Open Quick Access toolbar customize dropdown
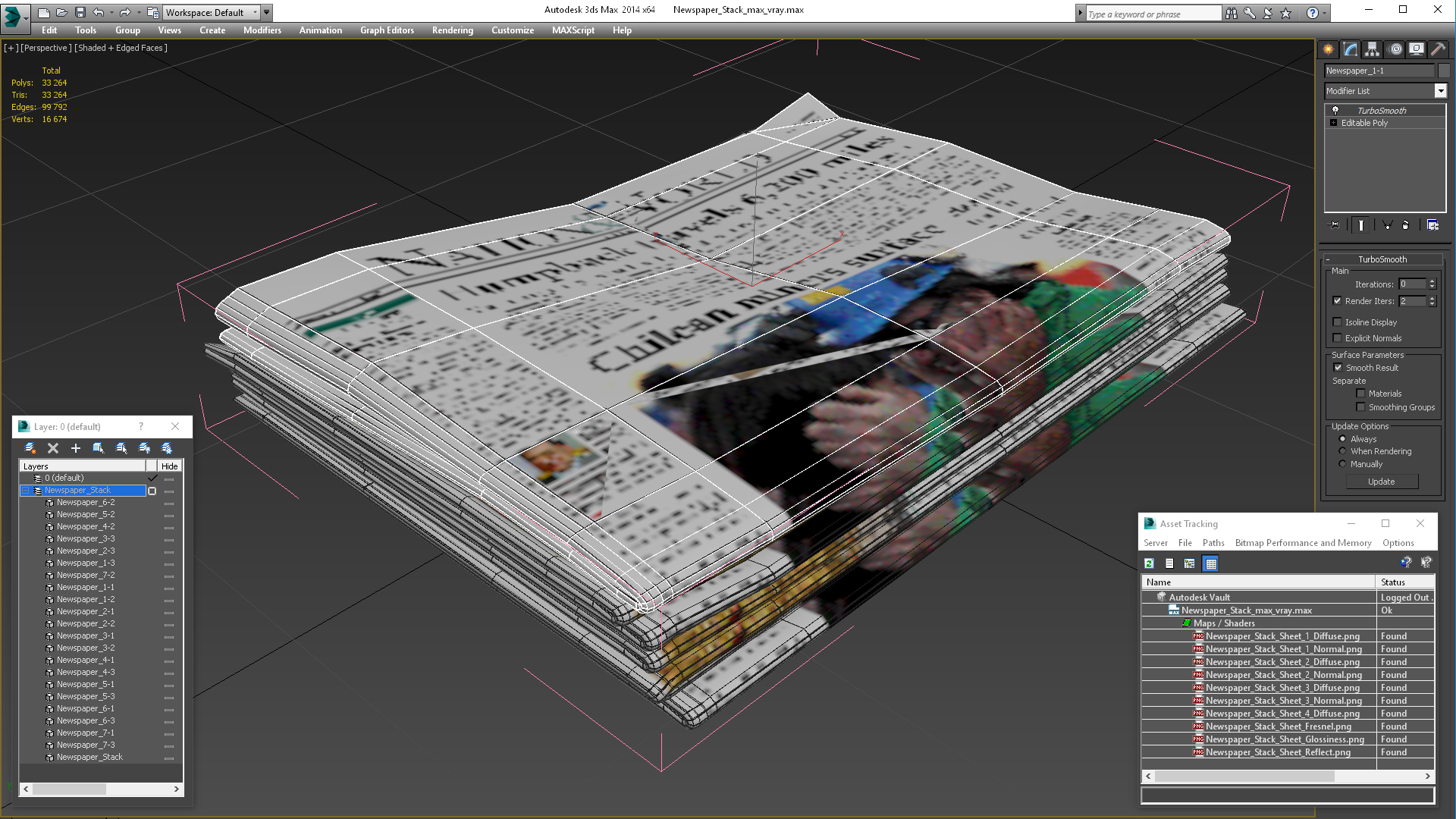The width and height of the screenshot is (1456, 819). coord(266,12)
